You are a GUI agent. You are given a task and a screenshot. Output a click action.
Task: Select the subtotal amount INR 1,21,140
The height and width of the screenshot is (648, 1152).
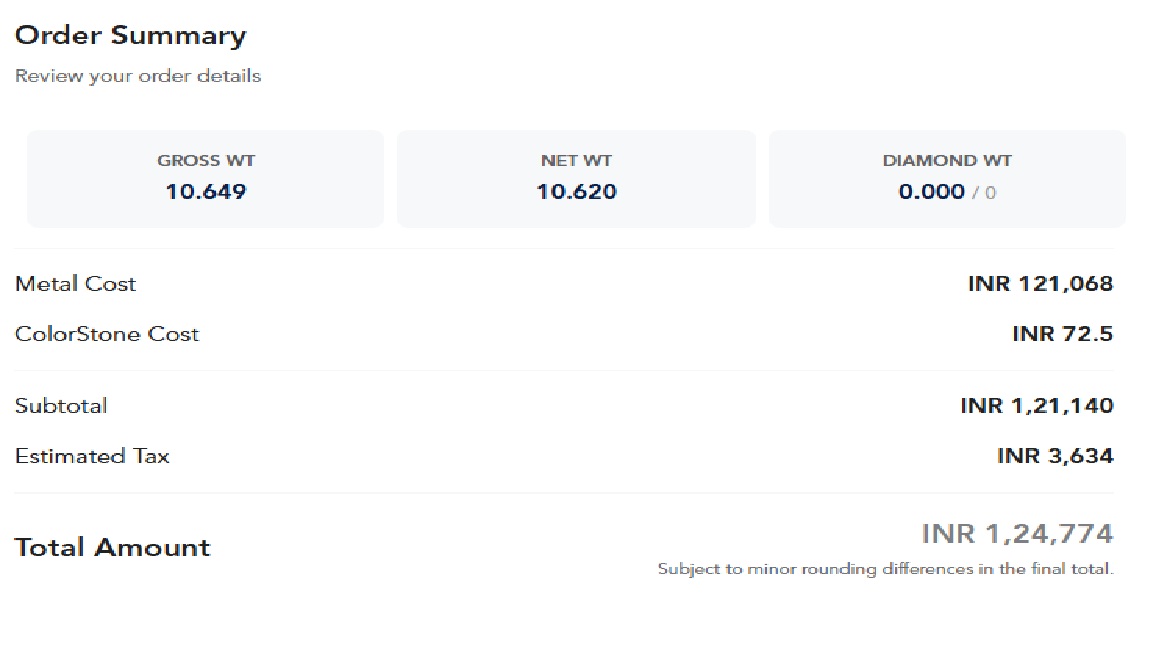coord(1036,406)
